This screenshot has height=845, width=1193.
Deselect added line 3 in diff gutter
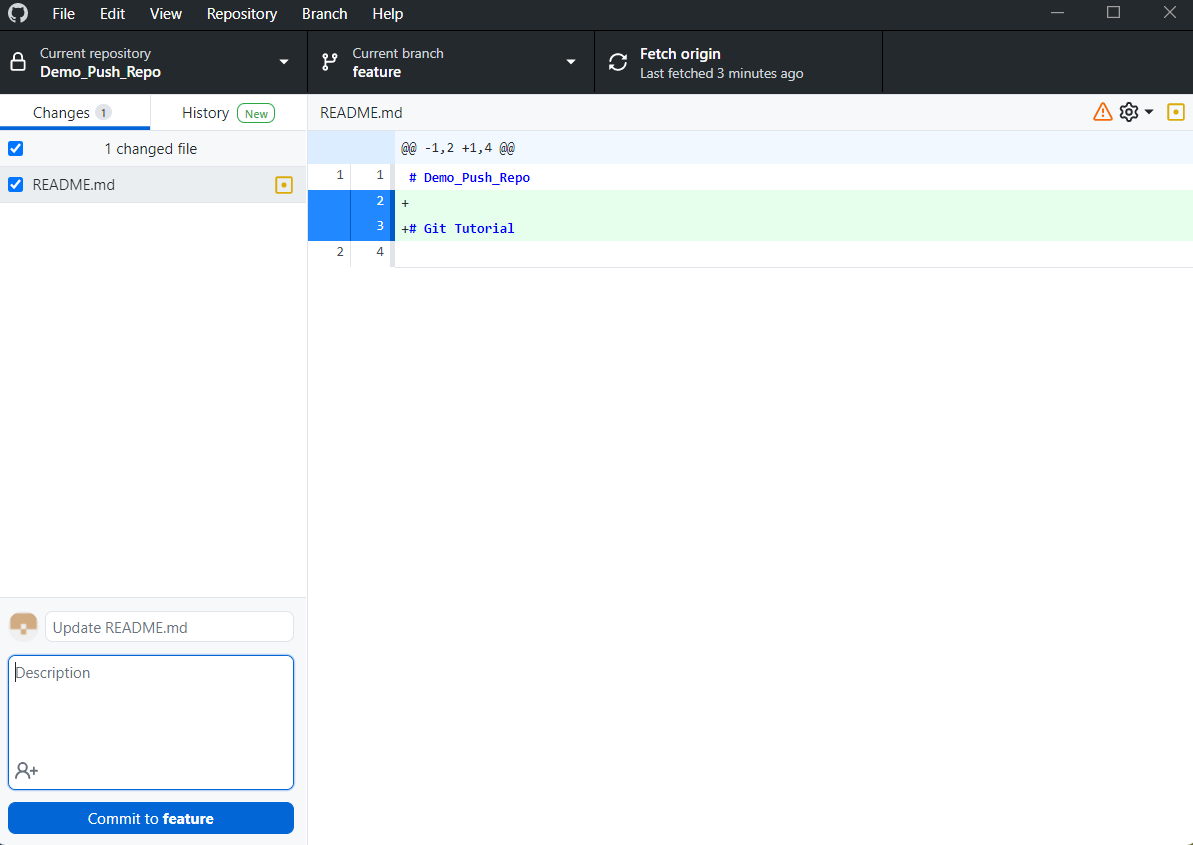tap(370, 228)
